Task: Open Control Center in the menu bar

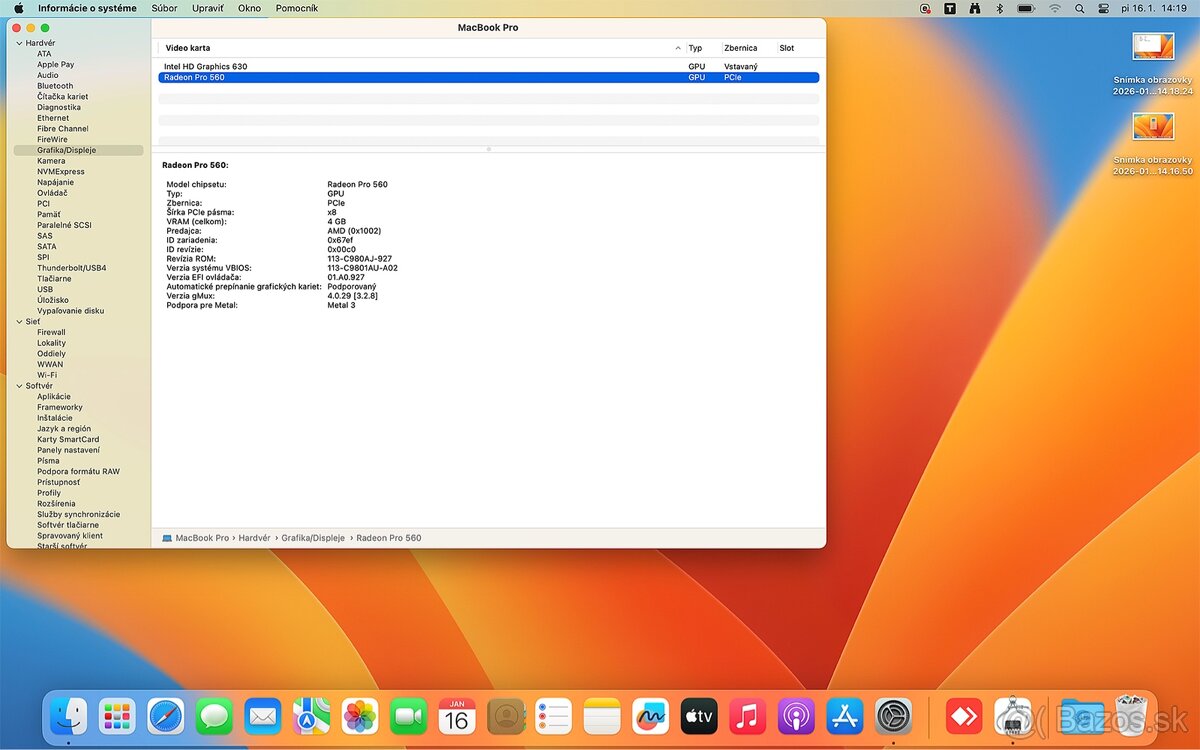Action: click(1103, 8)
